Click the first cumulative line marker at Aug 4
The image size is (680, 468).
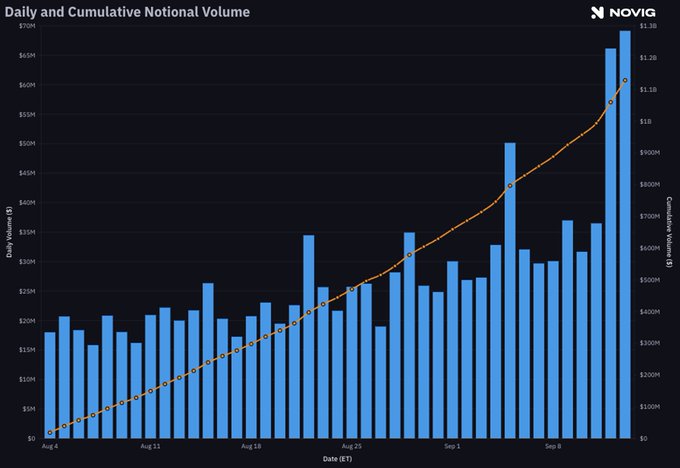[50, 432]
